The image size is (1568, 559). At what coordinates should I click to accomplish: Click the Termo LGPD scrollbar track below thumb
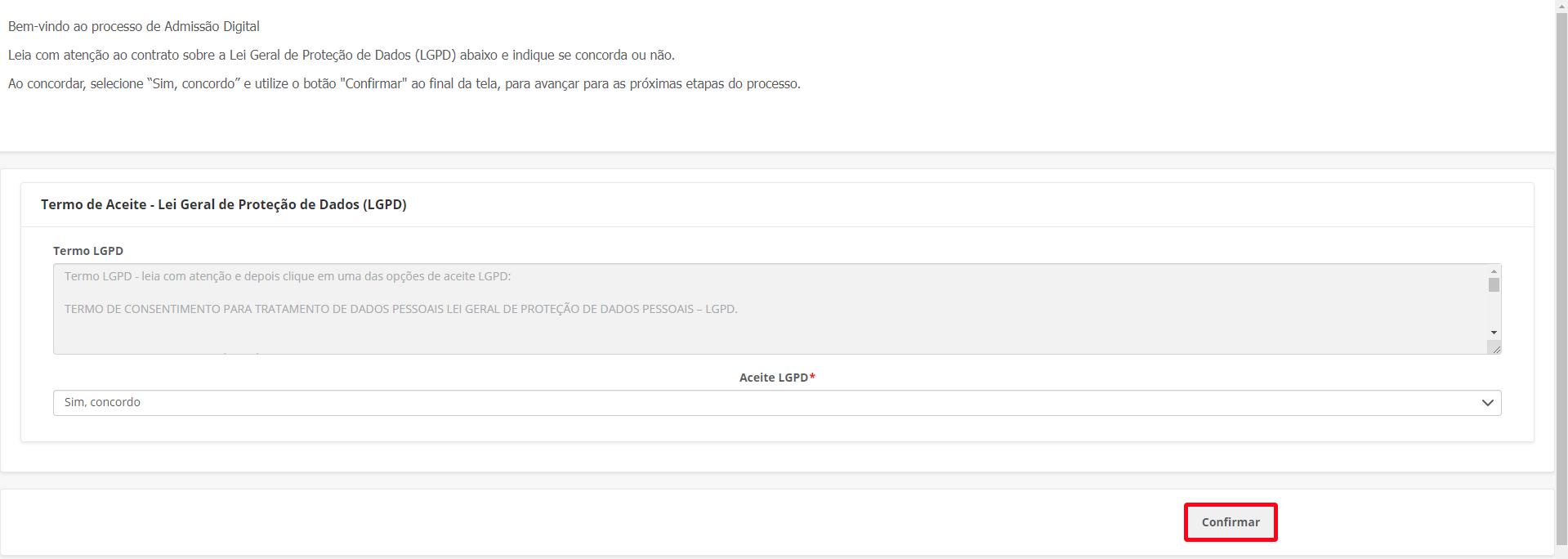pyautogui.click(x=1494, y=311)
